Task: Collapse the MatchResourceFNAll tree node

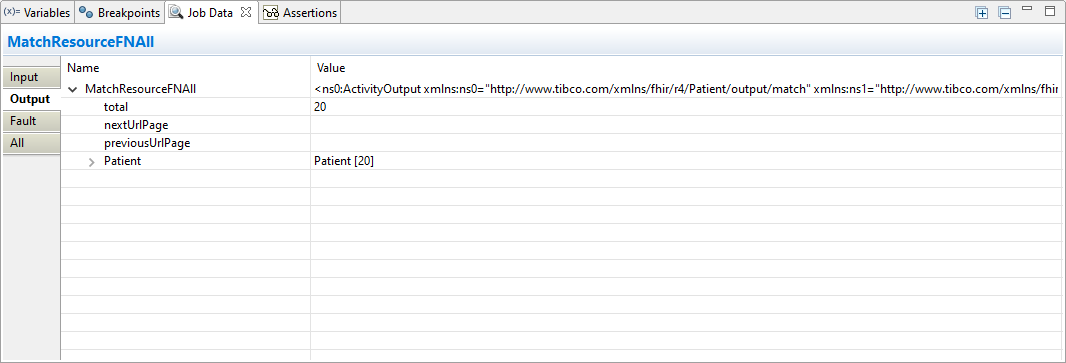Action: (x=73, y=89)
